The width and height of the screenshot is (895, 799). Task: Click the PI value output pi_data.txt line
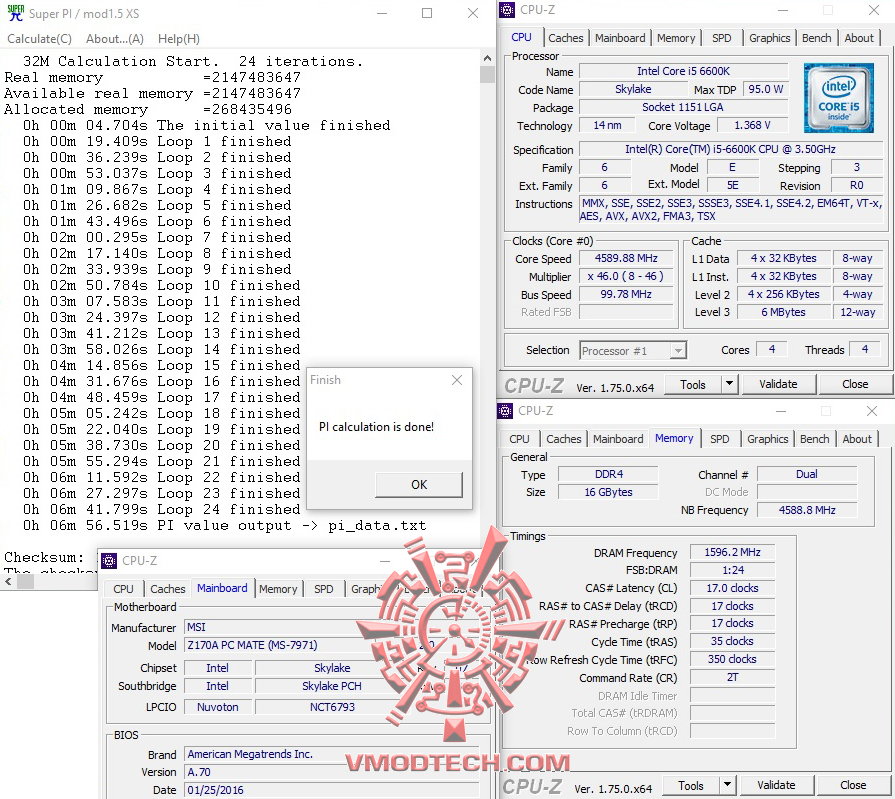224,526
